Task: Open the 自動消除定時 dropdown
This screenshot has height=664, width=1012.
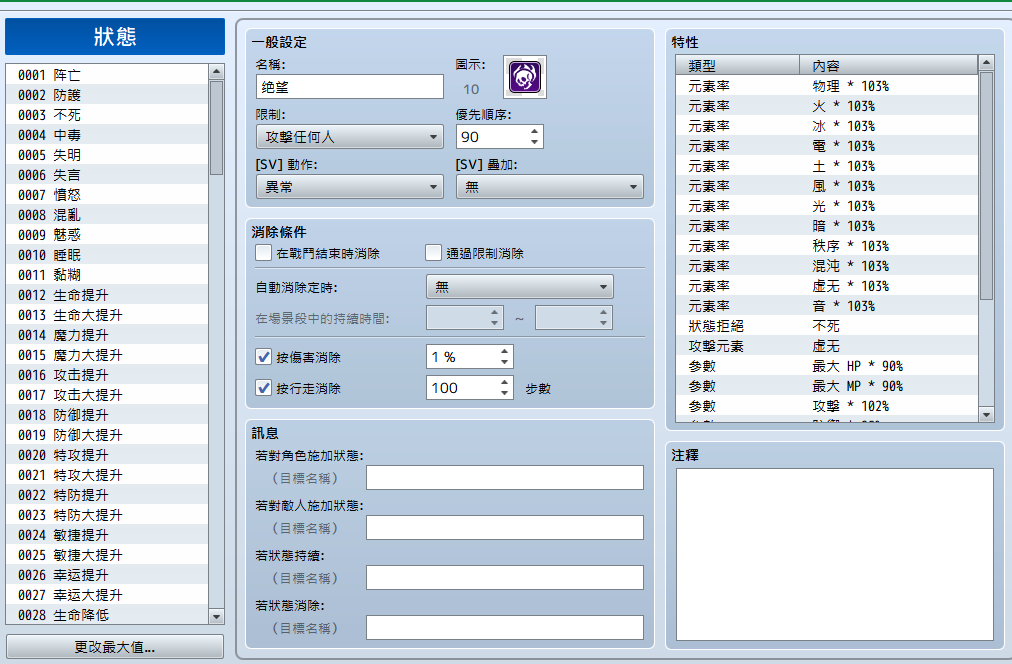Action: point(520,287)
